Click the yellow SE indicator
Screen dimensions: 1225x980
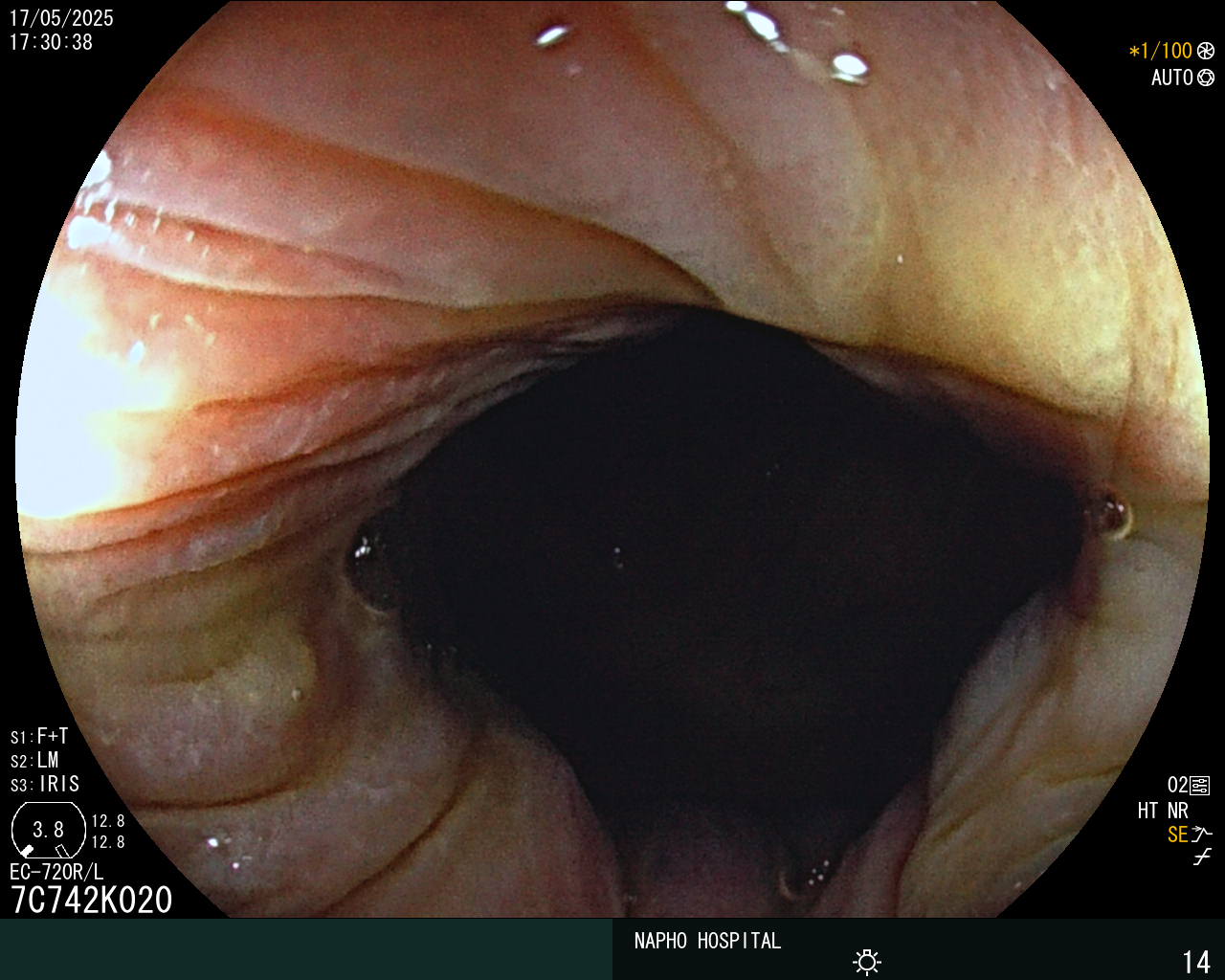pyautogui.click(x=1177, y=835)
